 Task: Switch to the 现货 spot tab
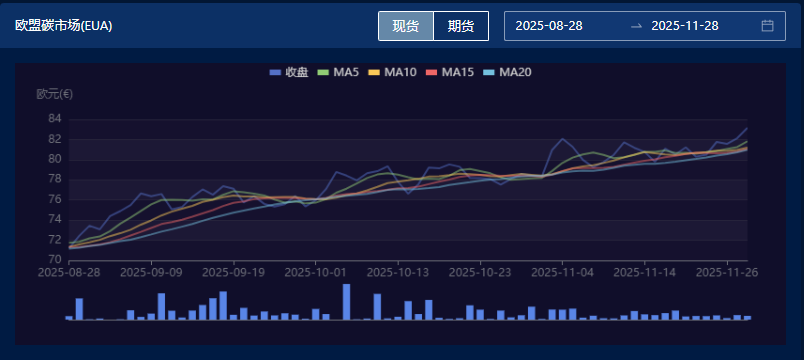click(x=406, y=26)
